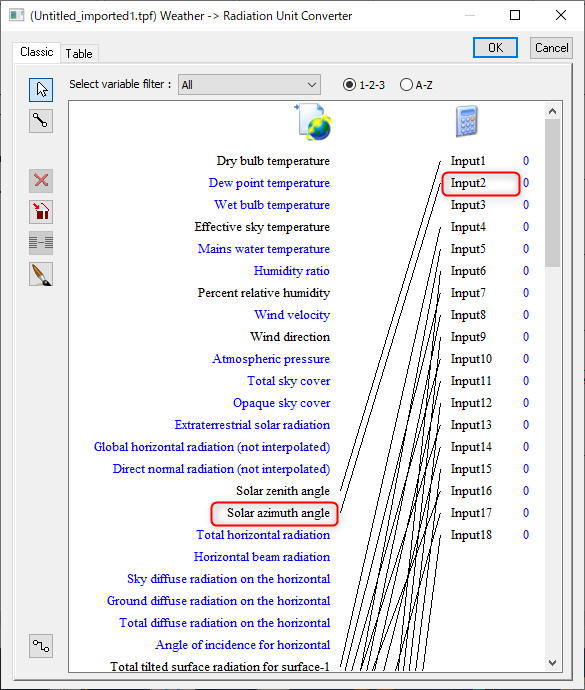
Task: Click the Input4 variable
Action: 468,227
